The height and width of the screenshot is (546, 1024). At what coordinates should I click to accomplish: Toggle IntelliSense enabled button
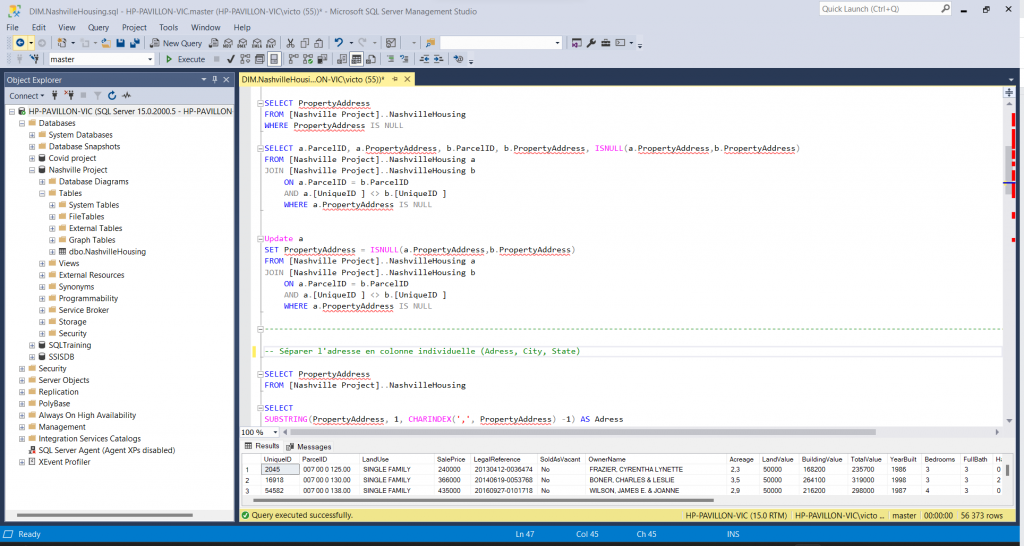click(x=274, y=59)
